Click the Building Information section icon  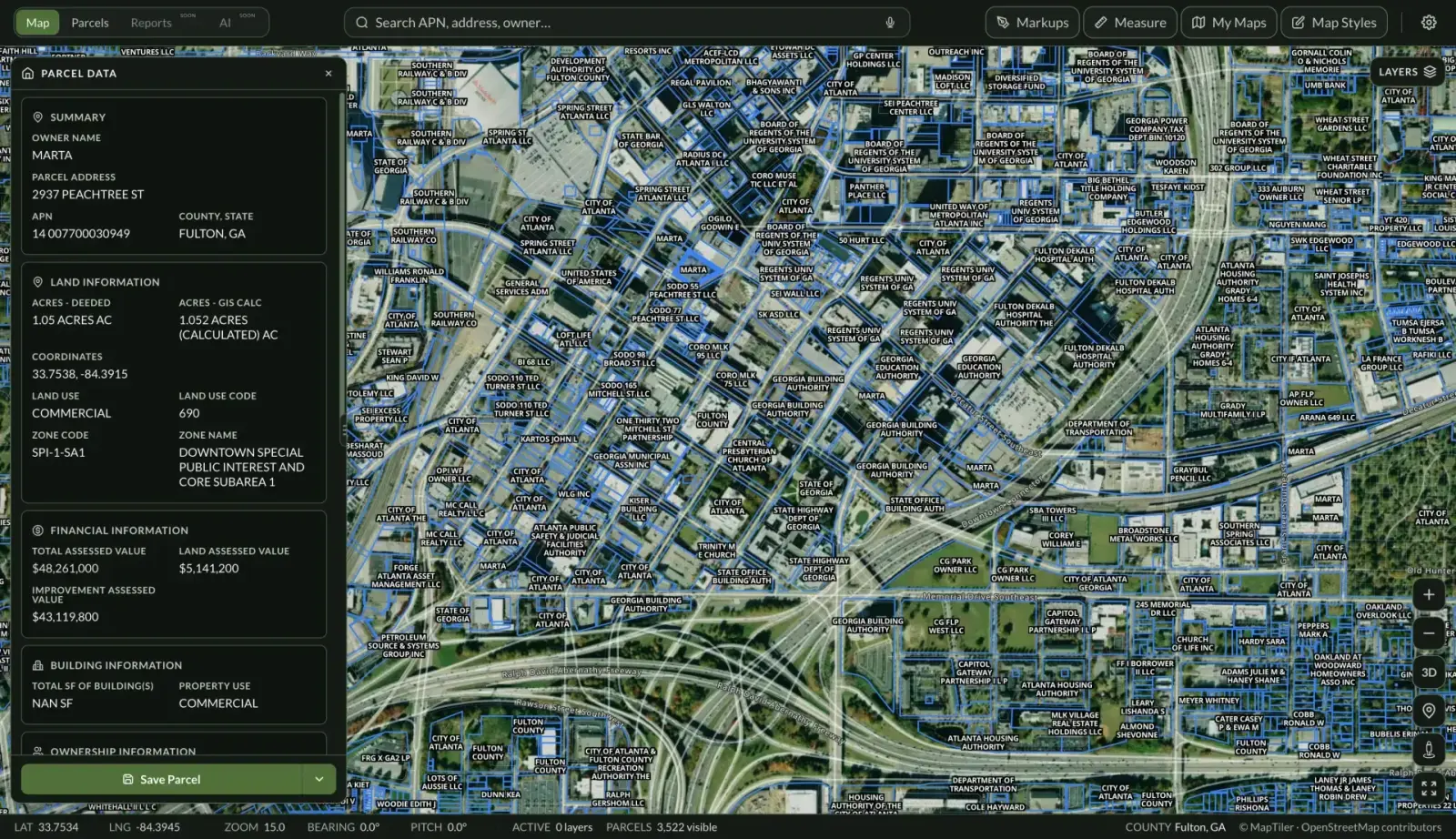point(38,665)
